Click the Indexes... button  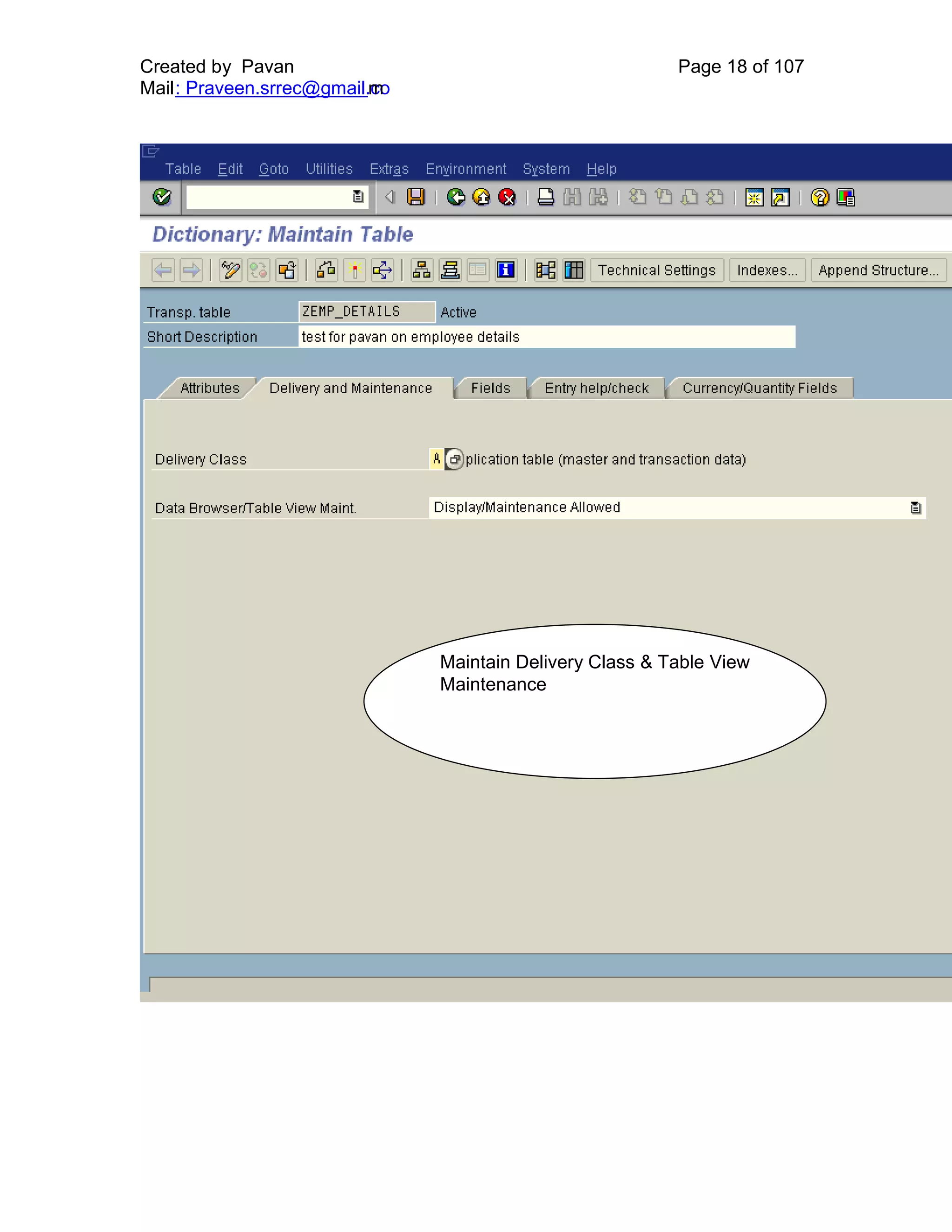[767, 270]
